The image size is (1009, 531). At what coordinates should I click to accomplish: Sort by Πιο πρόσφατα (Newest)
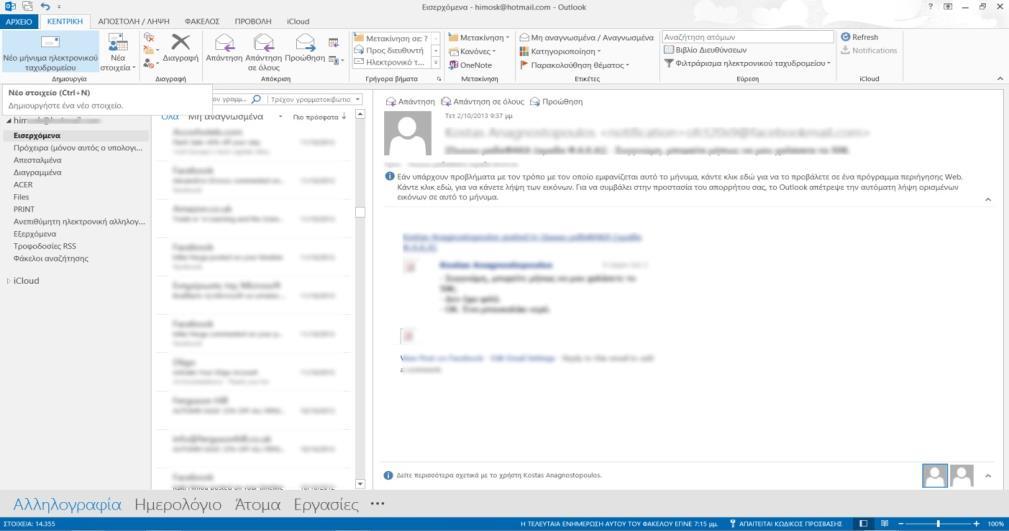[x=319, y=117]
